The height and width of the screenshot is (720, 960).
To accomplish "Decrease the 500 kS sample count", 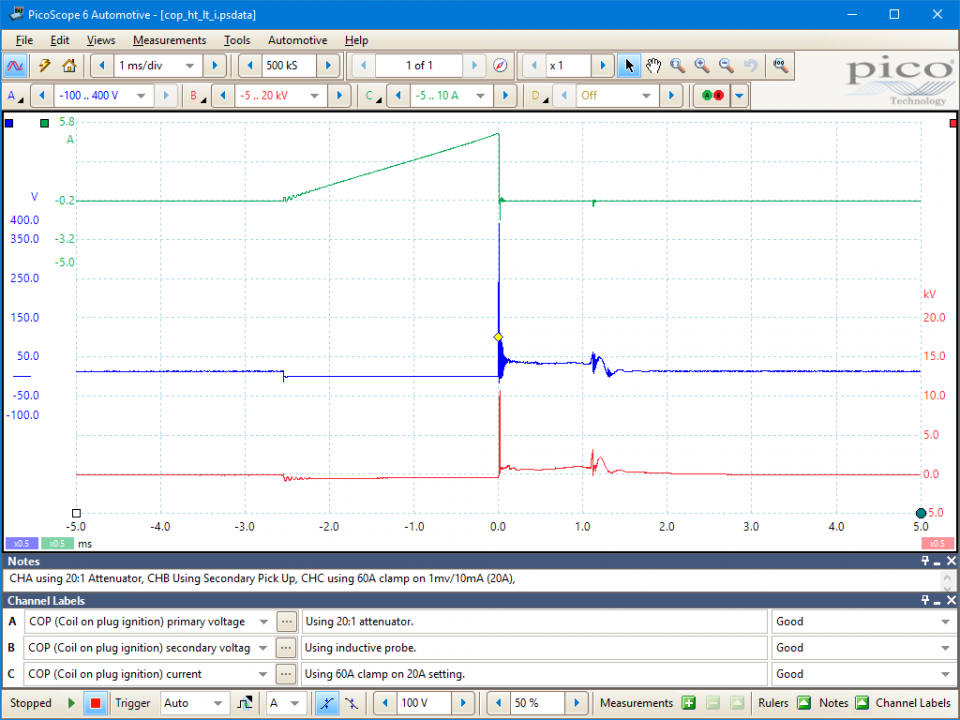I will (250, 66).
